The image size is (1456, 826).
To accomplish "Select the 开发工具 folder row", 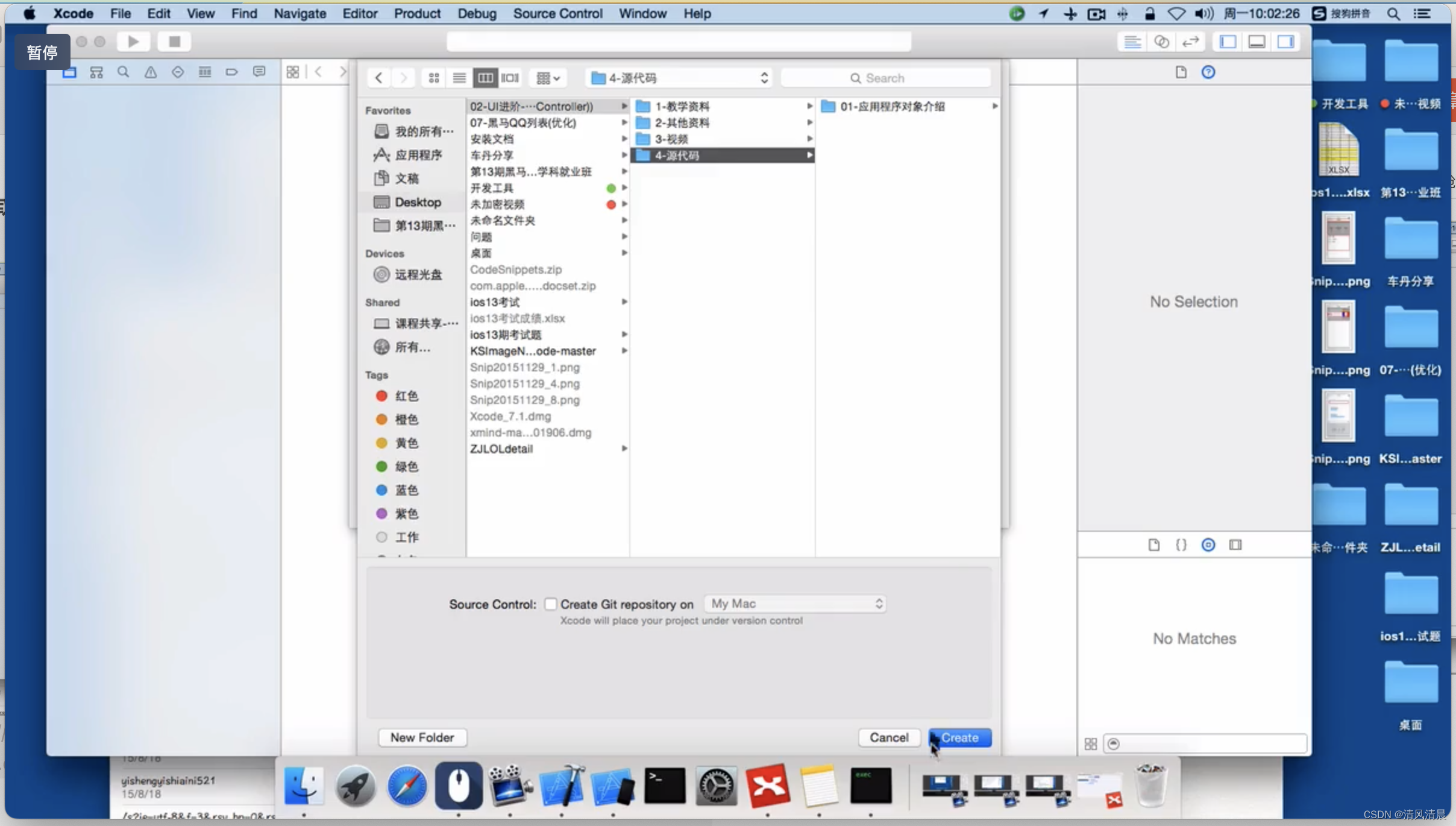I will click(548, 188).
